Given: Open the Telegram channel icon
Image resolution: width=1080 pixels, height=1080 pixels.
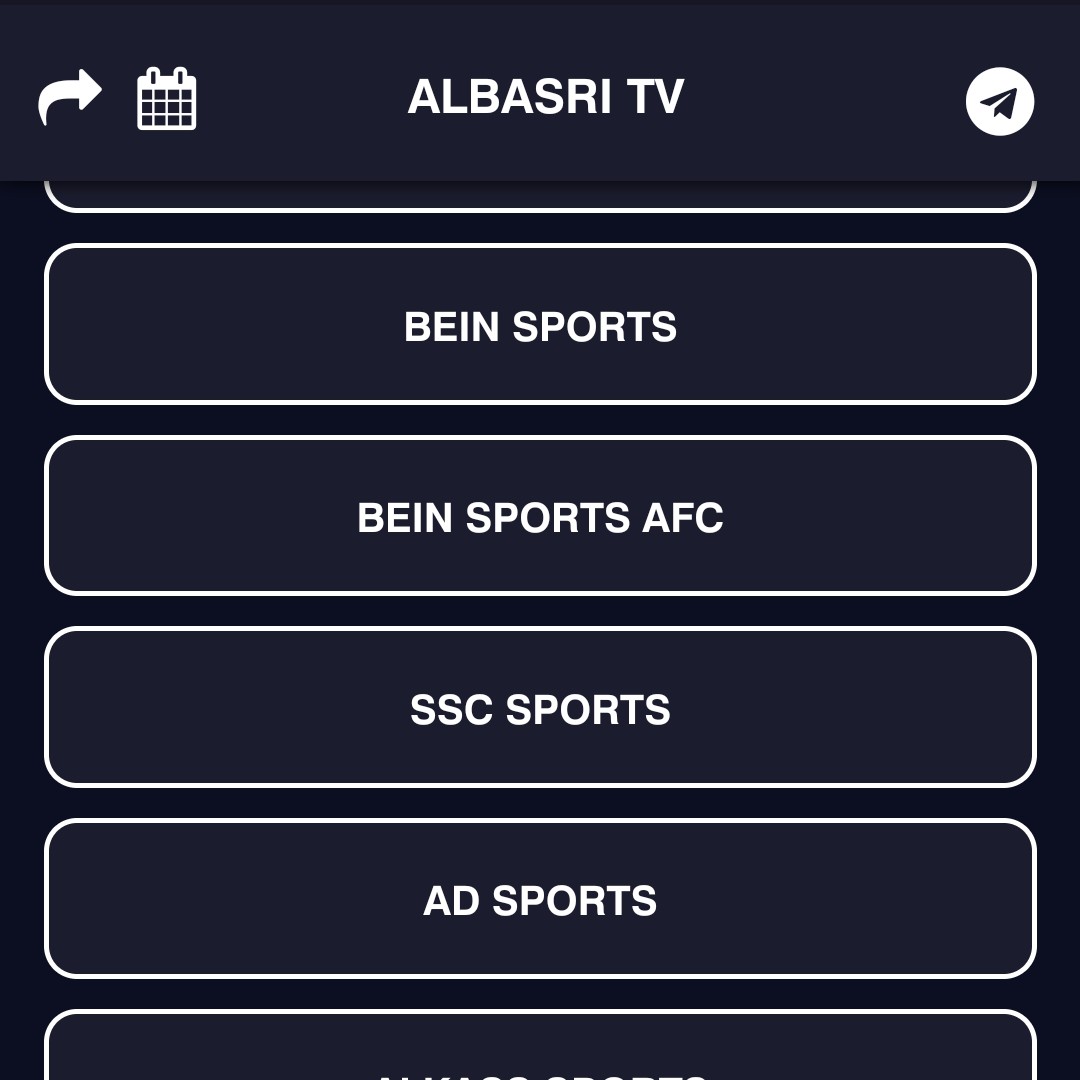Looking at the screenshot, I should [x=999, y=101].
